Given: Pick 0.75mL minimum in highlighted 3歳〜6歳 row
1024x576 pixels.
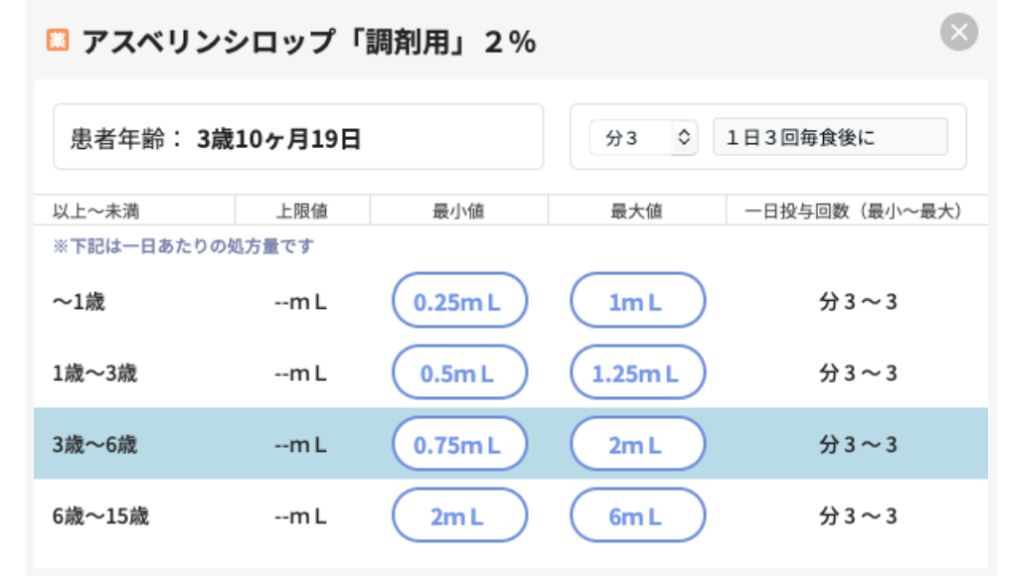Looking at the screenshot, I should [x=459, y=444].
